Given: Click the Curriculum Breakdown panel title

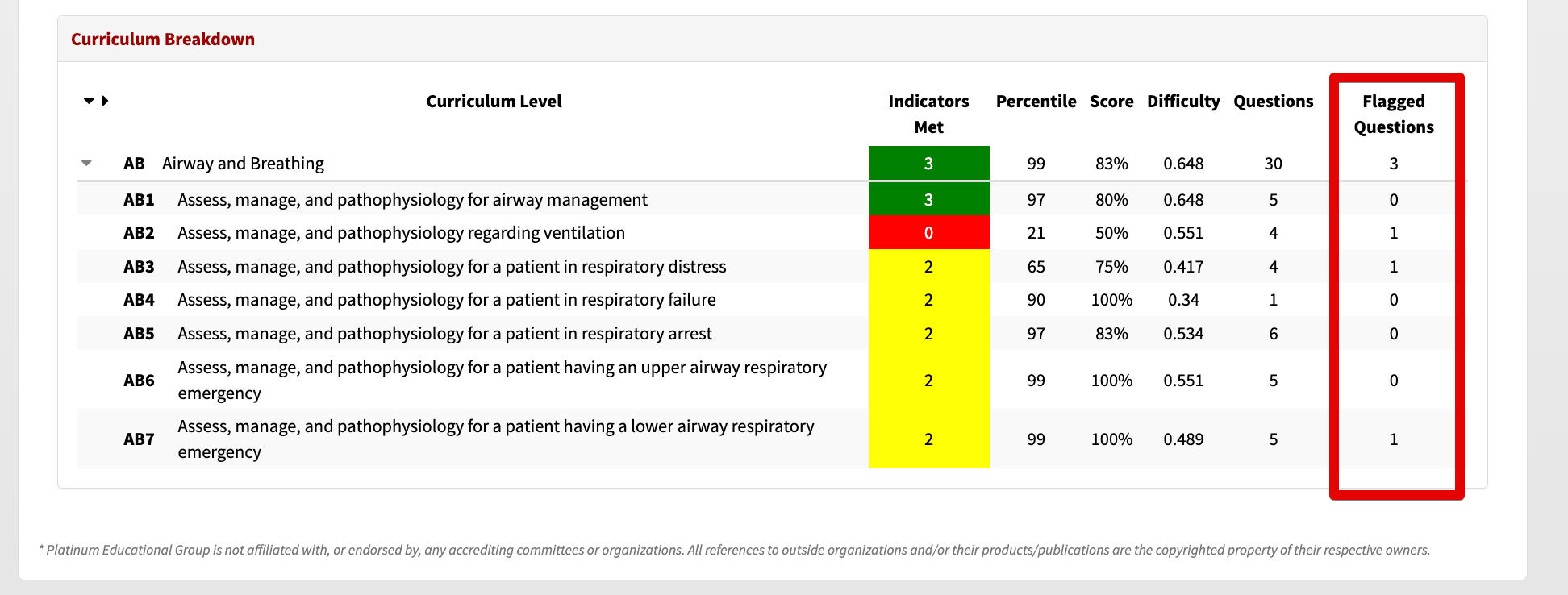Looking at the screenshot, I should pos(163,40).
